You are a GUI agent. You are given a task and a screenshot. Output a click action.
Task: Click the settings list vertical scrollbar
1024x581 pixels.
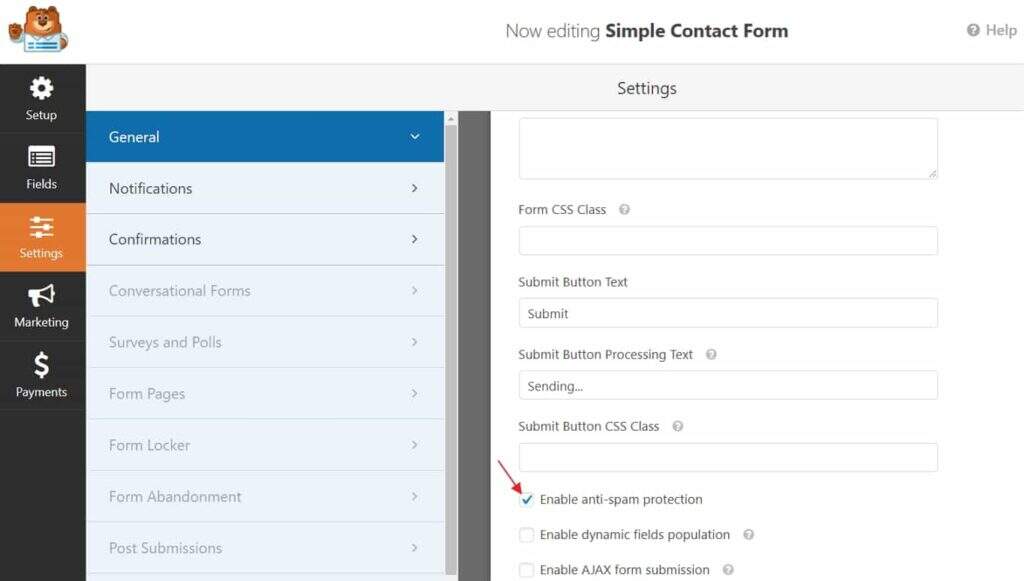[451, 340]
